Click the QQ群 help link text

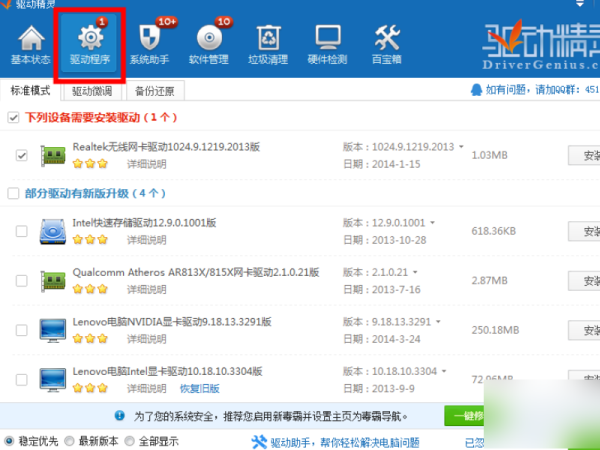click(x=543, y=90)
